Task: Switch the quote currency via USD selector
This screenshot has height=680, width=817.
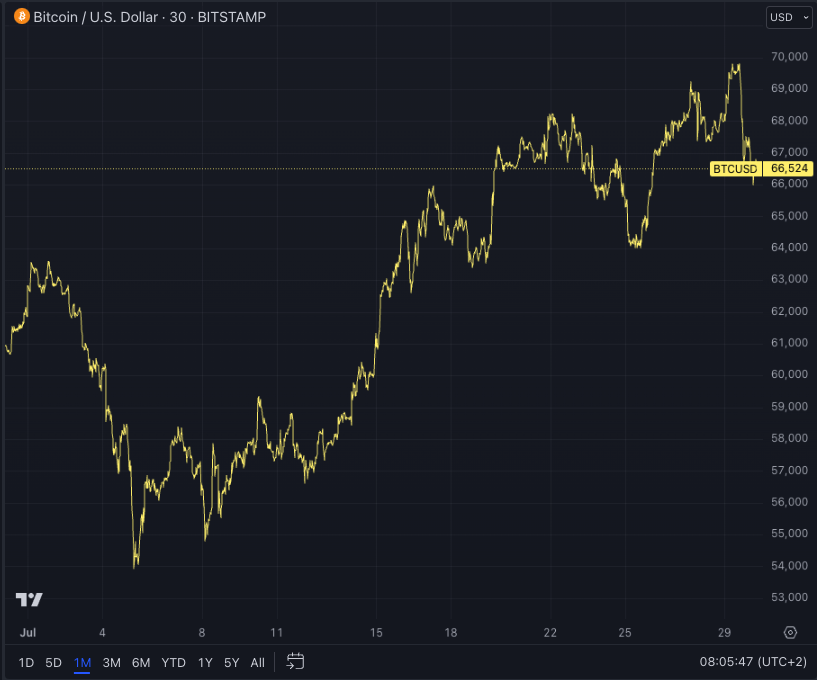Action: (783, 17)
